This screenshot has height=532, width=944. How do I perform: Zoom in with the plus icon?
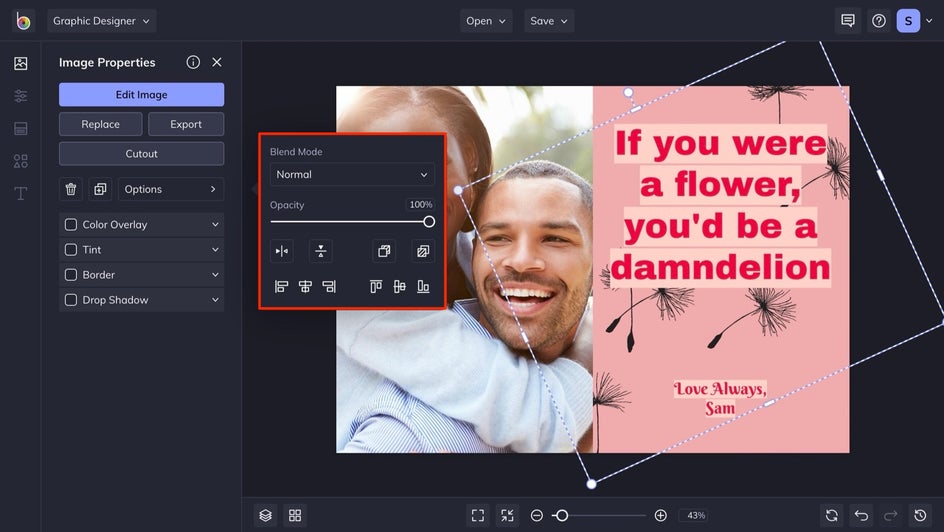click(660, 515)
